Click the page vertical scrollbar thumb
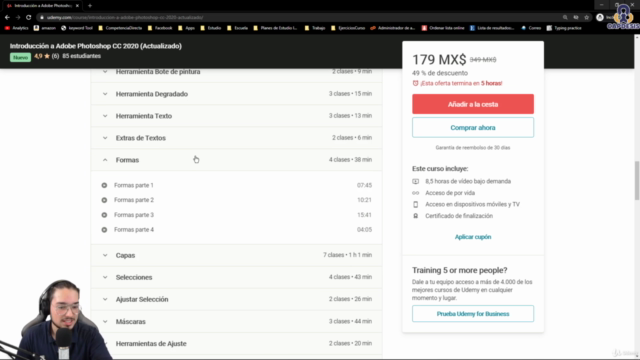 [637, 180]
